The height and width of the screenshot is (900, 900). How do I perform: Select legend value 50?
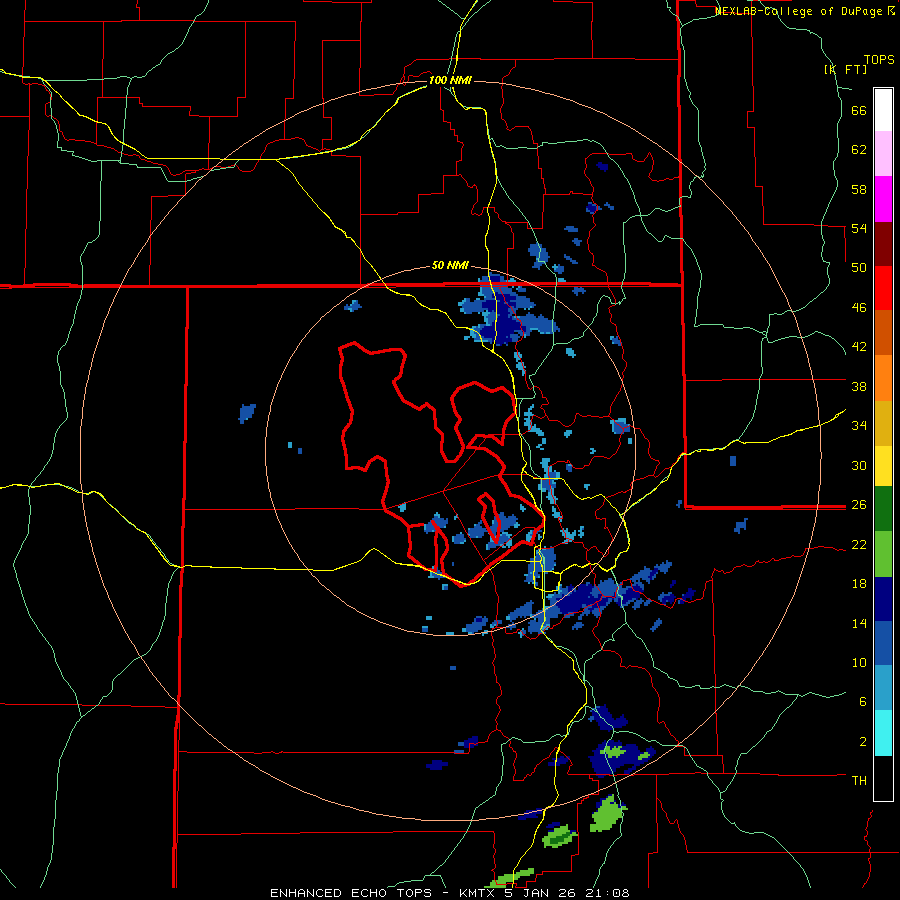pyautogui.click(x=859, y=267)
